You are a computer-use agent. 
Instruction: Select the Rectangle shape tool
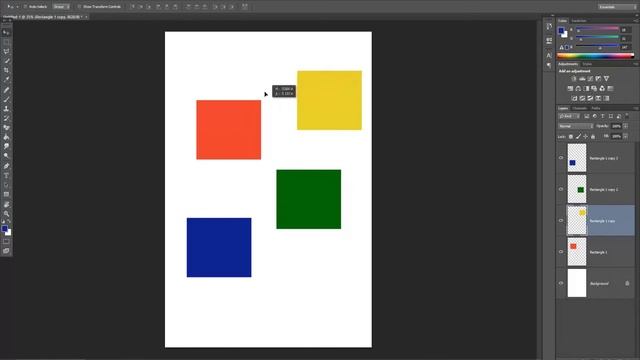point(6,194)
